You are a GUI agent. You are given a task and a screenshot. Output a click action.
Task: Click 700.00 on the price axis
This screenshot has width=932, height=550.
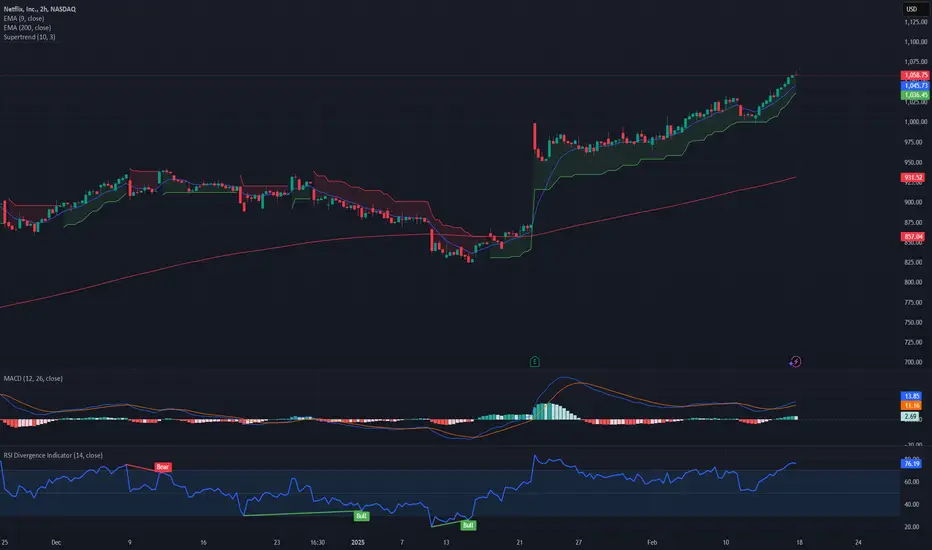[x=914, y=362]
